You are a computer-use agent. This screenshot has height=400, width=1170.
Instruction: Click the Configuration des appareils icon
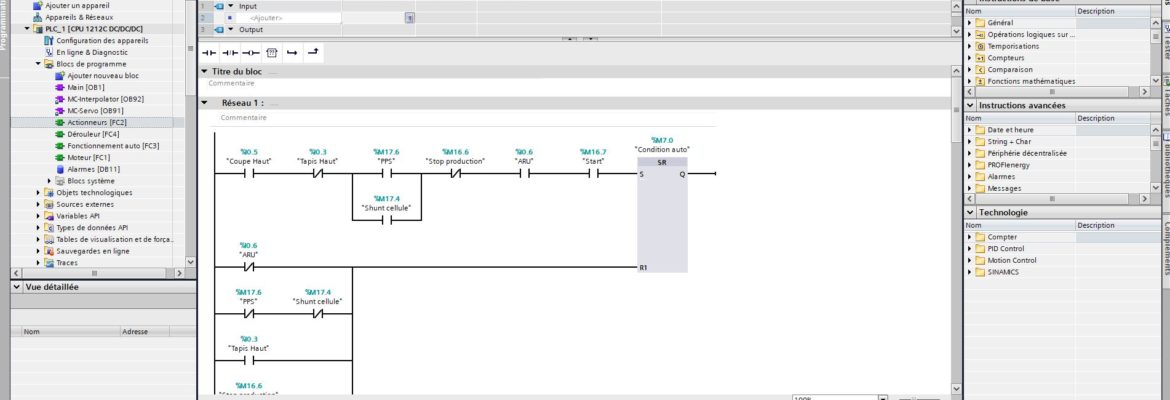pyautogui.click(x=48, y=40)
